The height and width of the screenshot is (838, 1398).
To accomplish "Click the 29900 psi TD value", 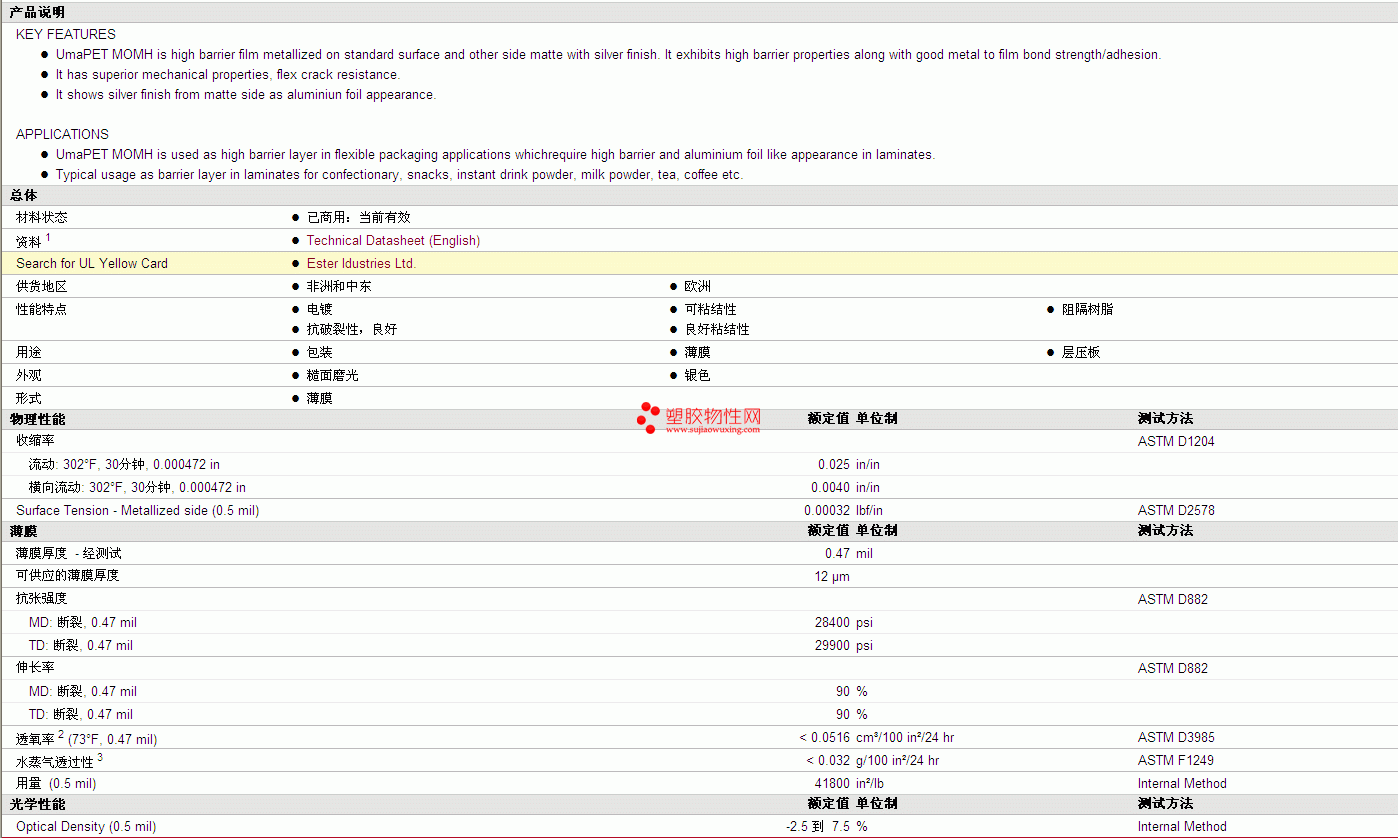I will click(844, 646).
